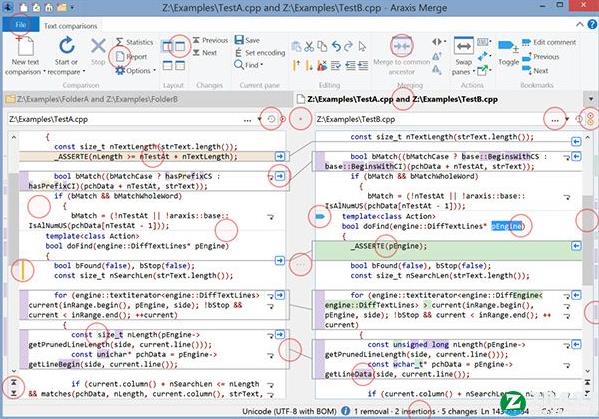The width and height of the screenshot is (599, 419).
Task: Select the Text comparisons ribbon tab
Action: point(70,26)
